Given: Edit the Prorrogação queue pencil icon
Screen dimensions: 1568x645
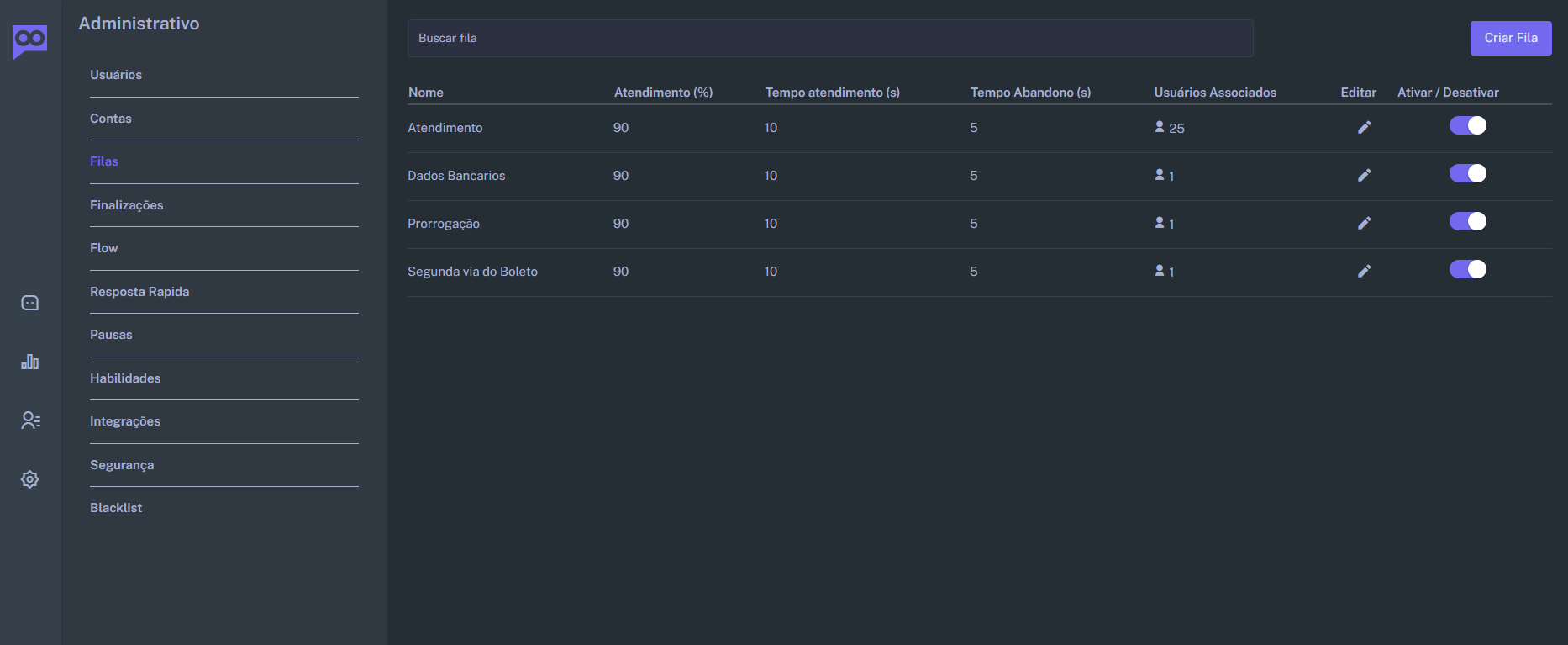Looking at the screenshot, I should 1365,223.
